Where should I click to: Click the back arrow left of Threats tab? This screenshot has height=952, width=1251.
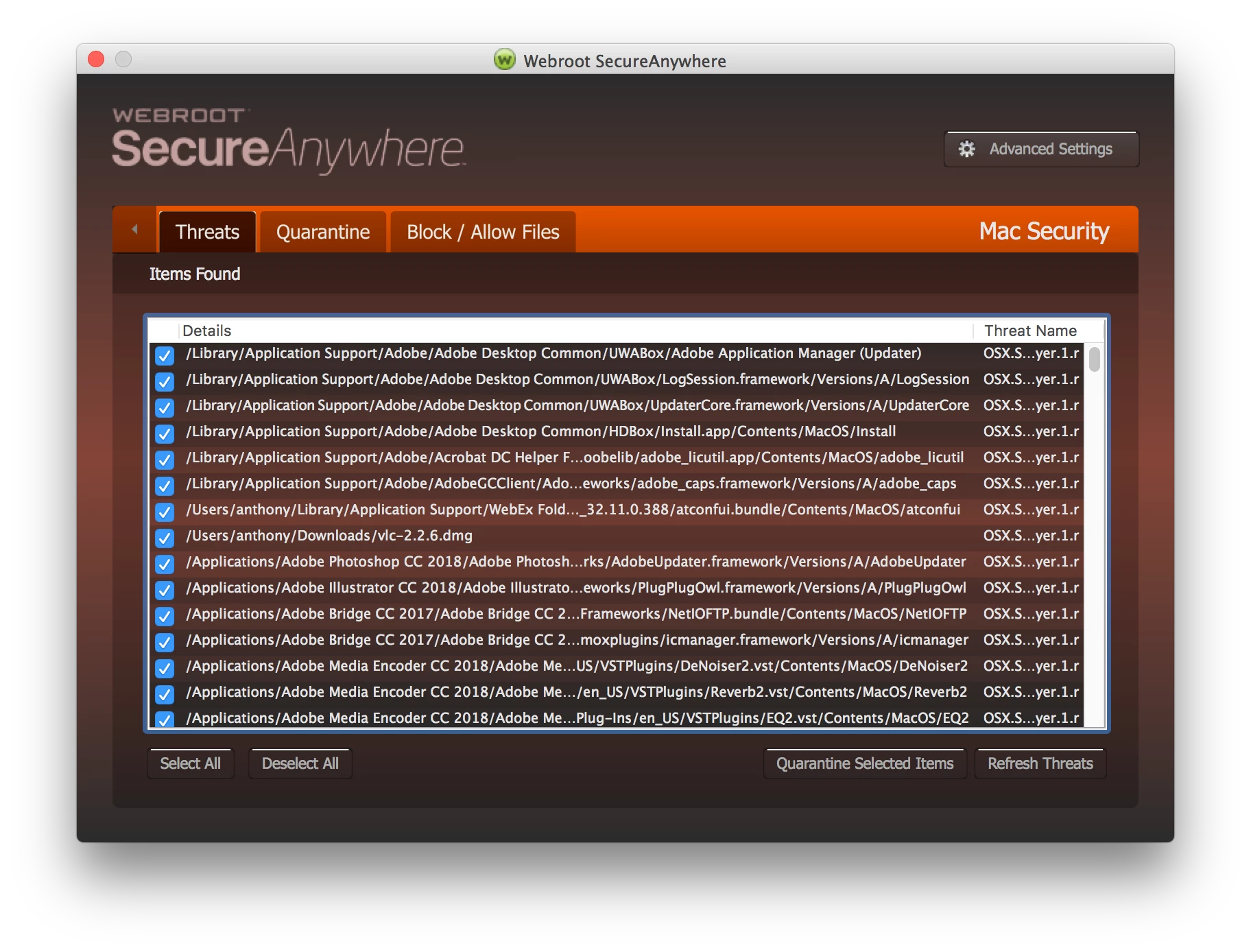[x=134, y=229]
